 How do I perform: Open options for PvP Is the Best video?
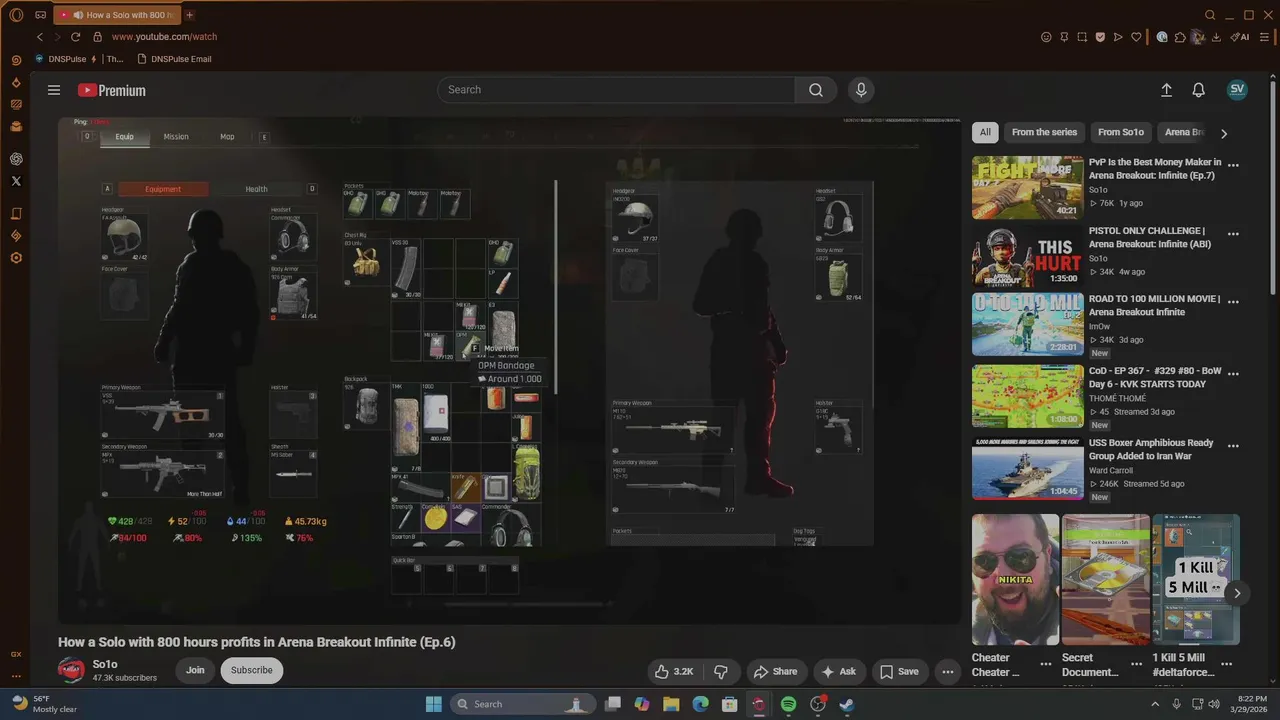[1233, 166]
